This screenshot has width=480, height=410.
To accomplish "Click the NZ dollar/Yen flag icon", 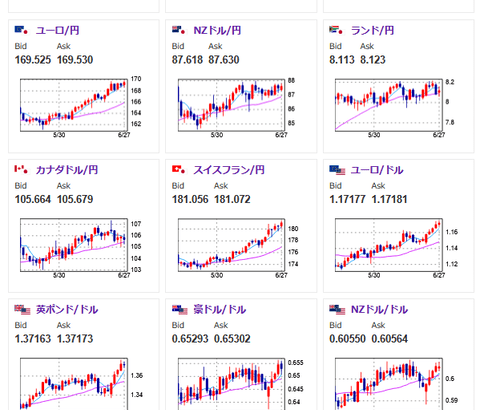I will [x=178, y=30].
